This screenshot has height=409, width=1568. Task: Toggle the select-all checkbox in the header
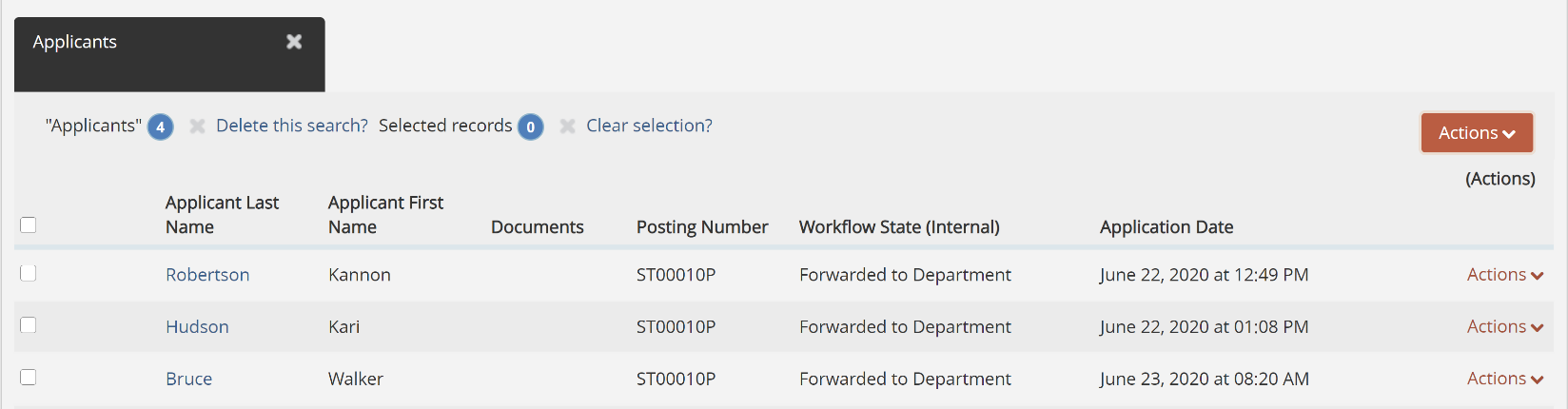pos(29,225)
